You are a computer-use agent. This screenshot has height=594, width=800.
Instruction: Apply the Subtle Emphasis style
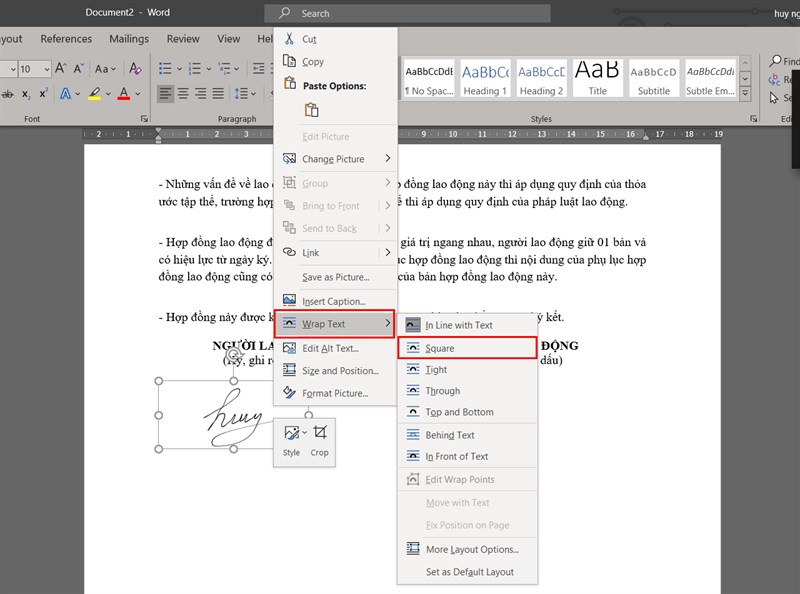coord(710,78)
